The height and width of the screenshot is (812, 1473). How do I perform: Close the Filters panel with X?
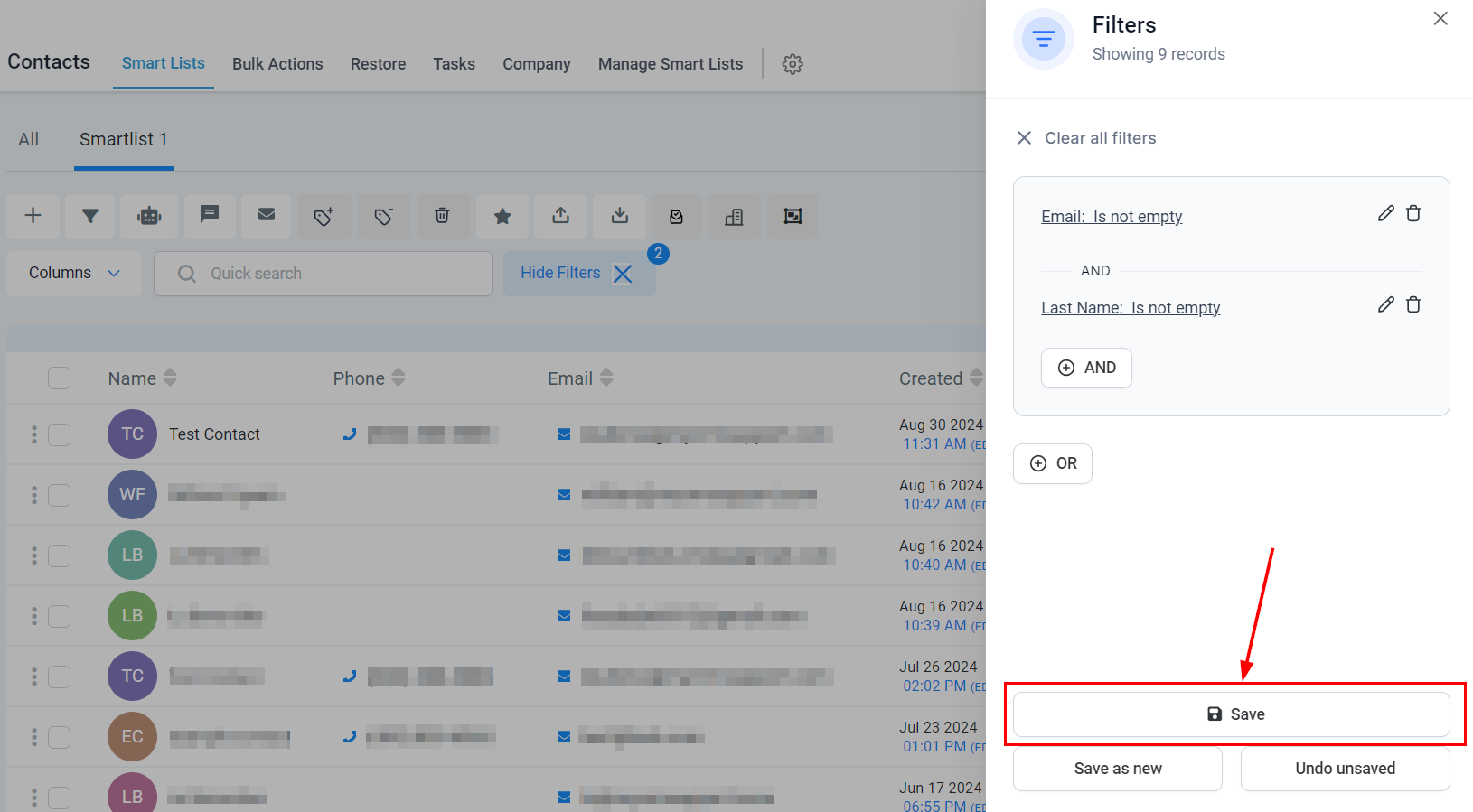click(x=1440, y=19)
